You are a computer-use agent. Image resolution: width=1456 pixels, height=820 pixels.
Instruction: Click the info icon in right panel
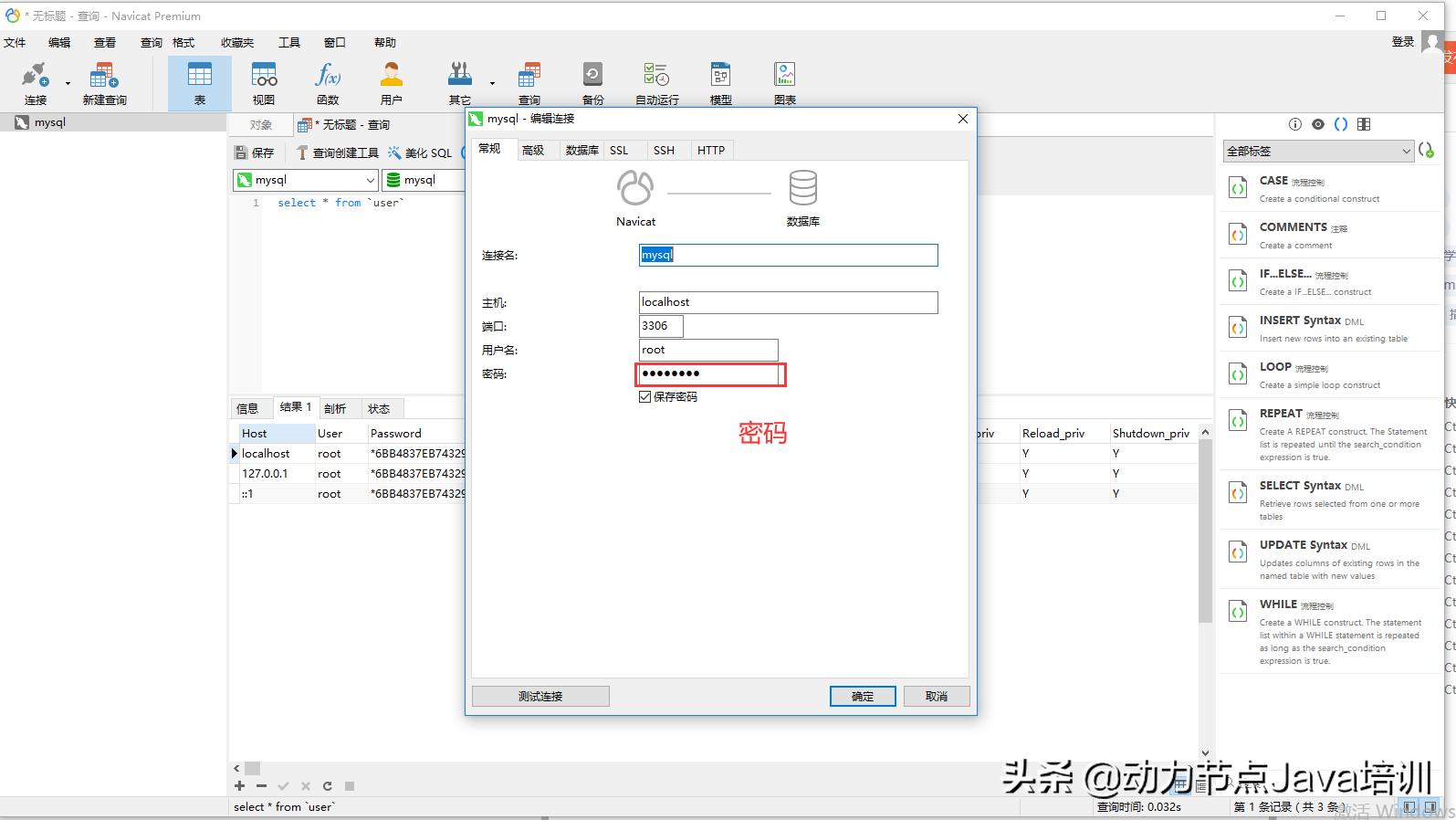(x=1294, y=124)
